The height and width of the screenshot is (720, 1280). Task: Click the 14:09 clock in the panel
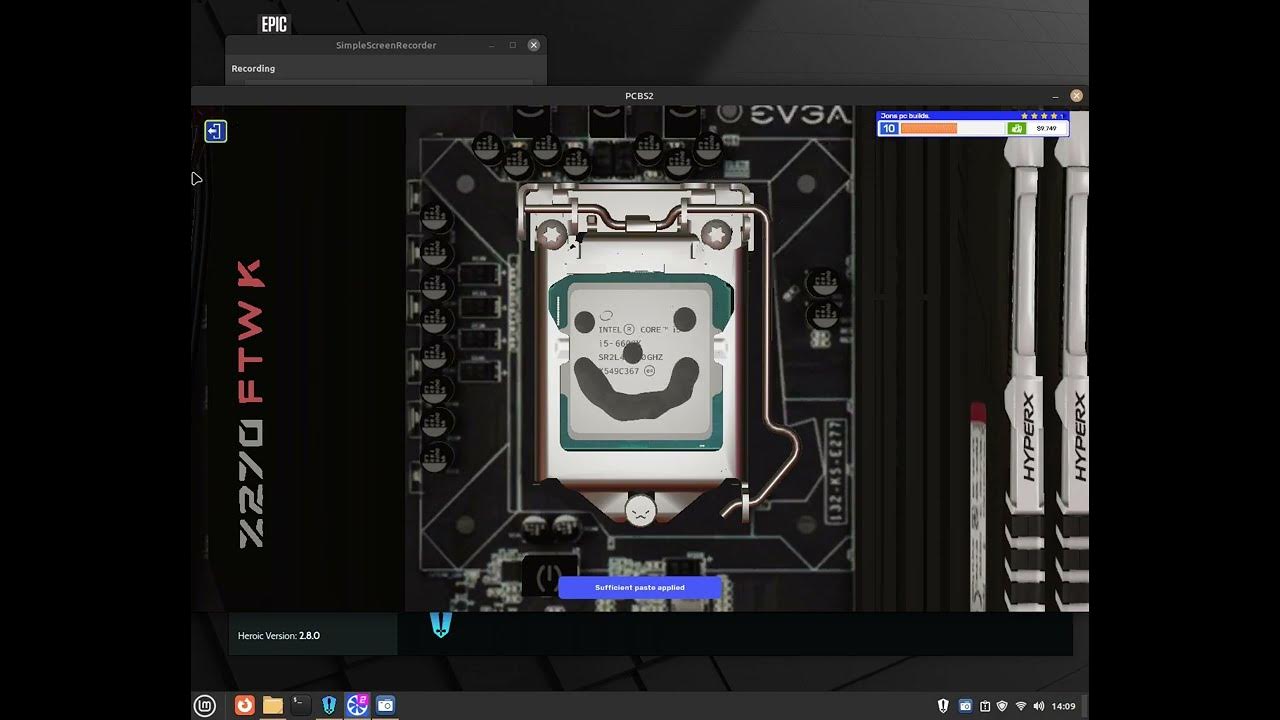tap(1063, 706)
